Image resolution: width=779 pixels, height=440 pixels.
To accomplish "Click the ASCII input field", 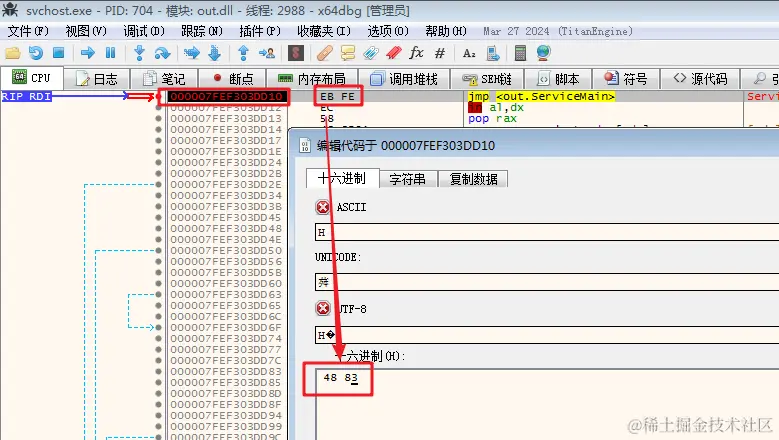I will 546,232.
